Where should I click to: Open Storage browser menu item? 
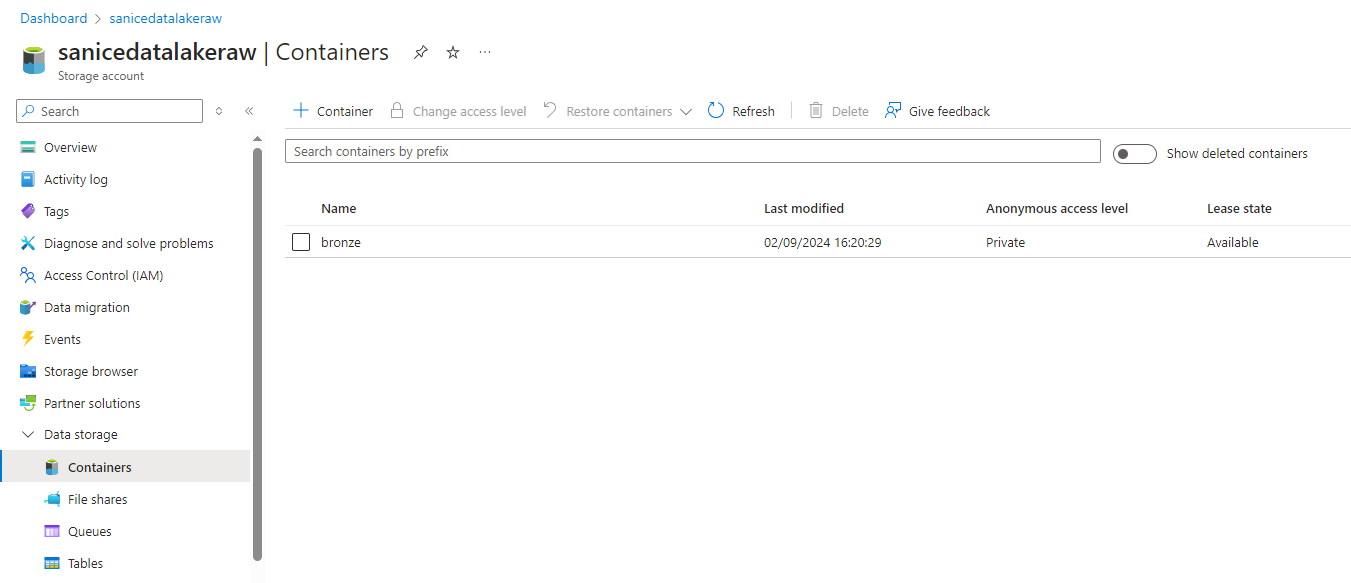pos(91,371)
